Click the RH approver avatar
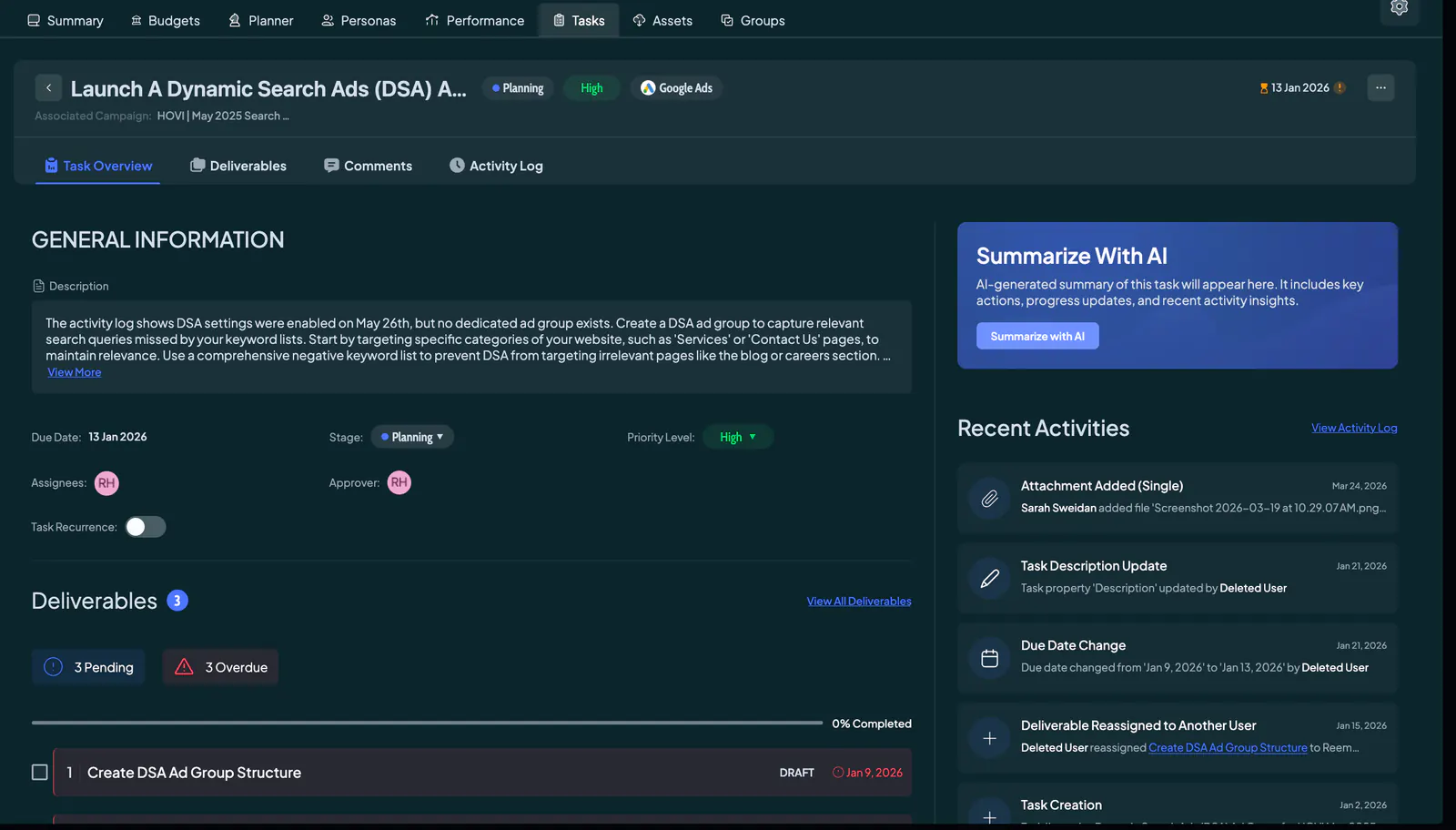This screenshot has height=830, width=1456. coord(399,482)
